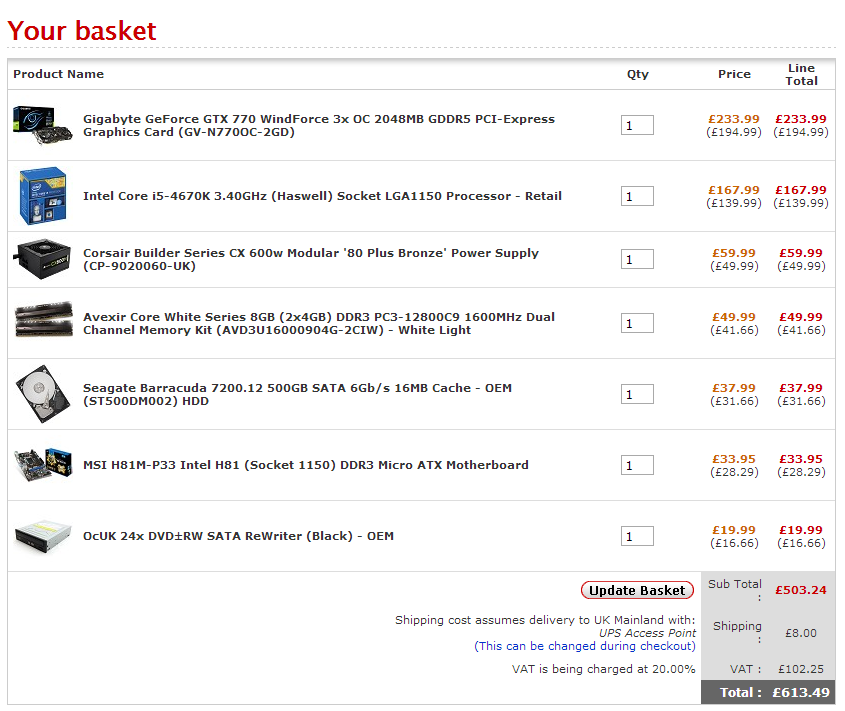Open the Intel Core i5-4670K product title
845x711 pixels.
pyautogui.click(x=322, y=196)
